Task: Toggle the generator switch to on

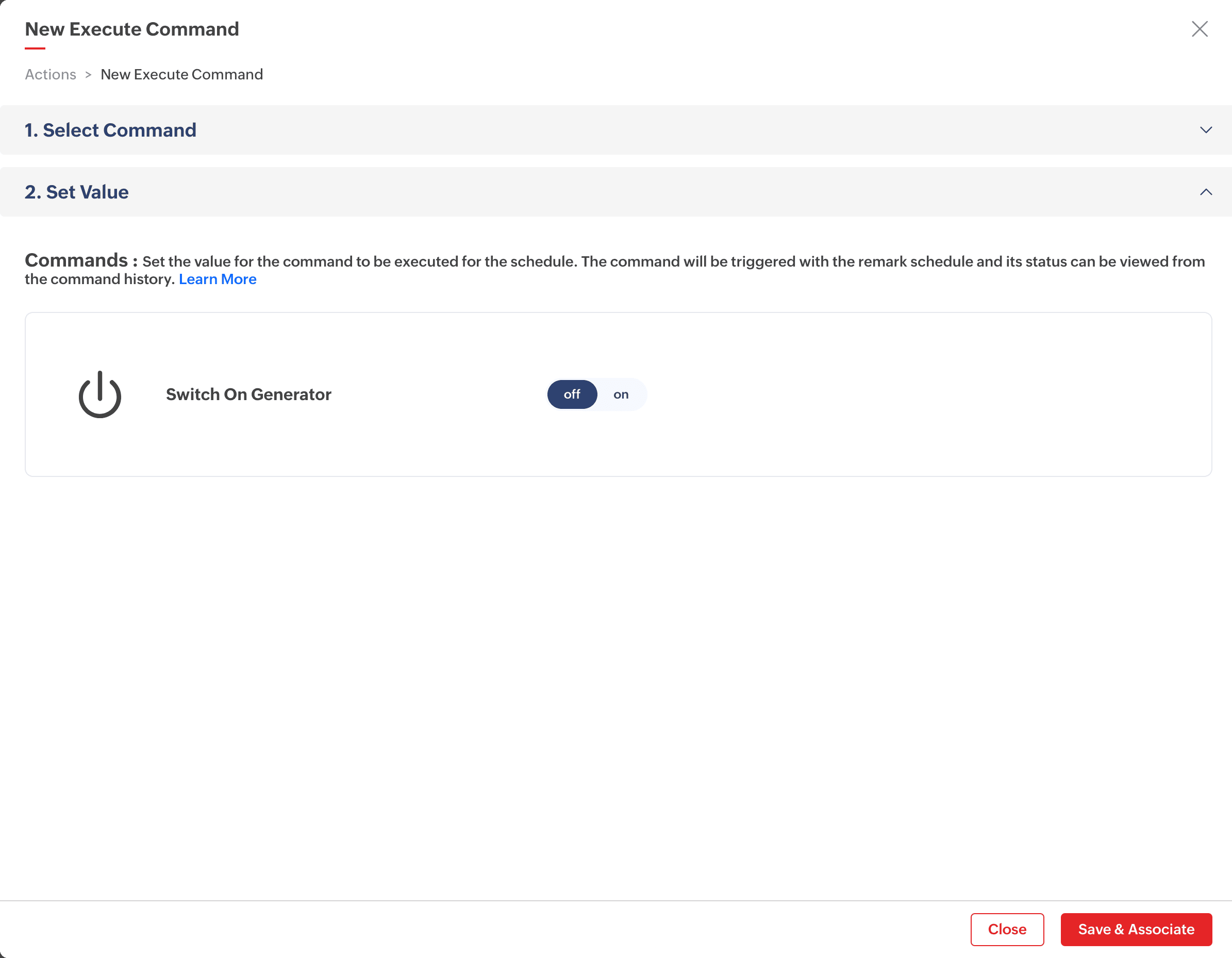Action: (x=621, y=394)
